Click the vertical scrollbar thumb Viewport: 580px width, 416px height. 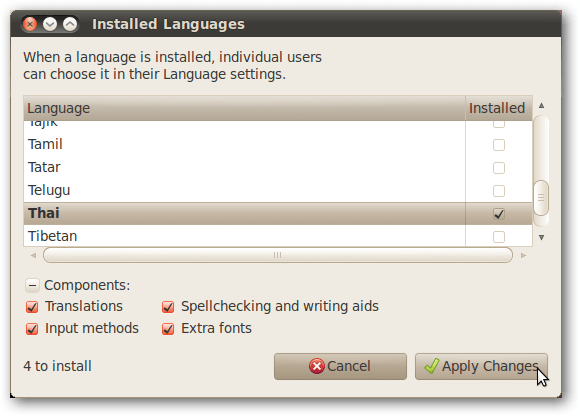tap(541, 198)
